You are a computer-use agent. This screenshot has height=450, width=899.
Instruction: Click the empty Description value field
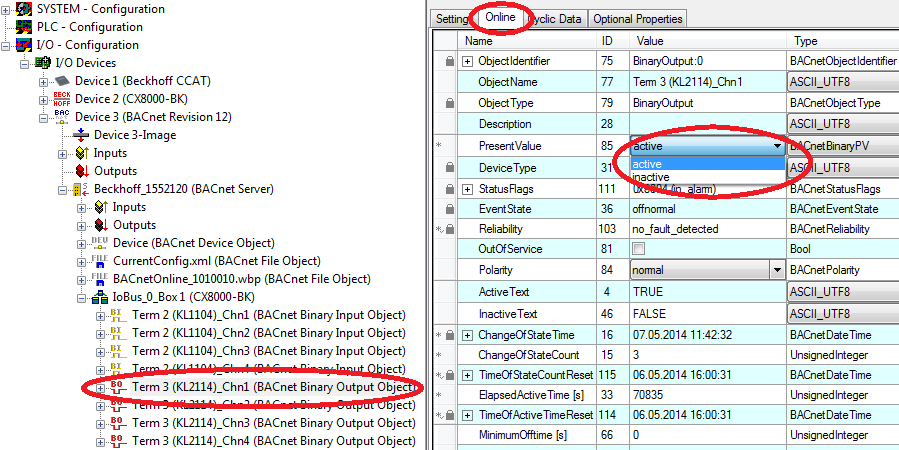[708, 124]
